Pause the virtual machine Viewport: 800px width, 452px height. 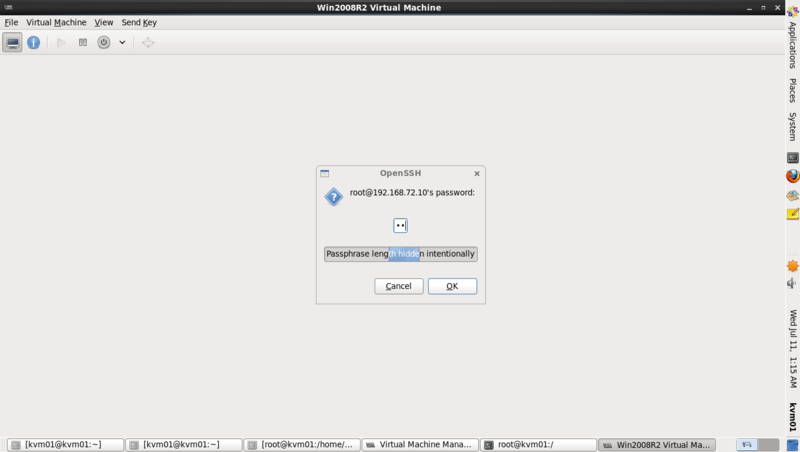click(x=83, y=42)
